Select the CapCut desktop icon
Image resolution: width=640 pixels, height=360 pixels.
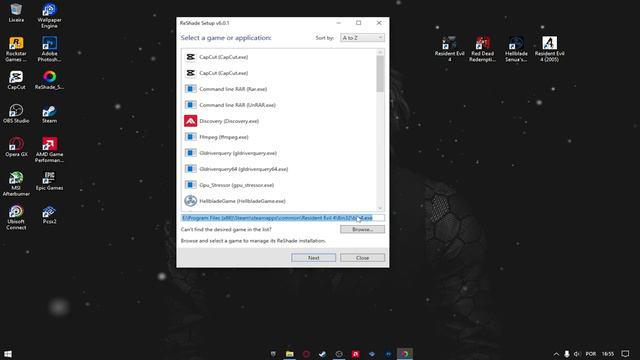point(16,80)
